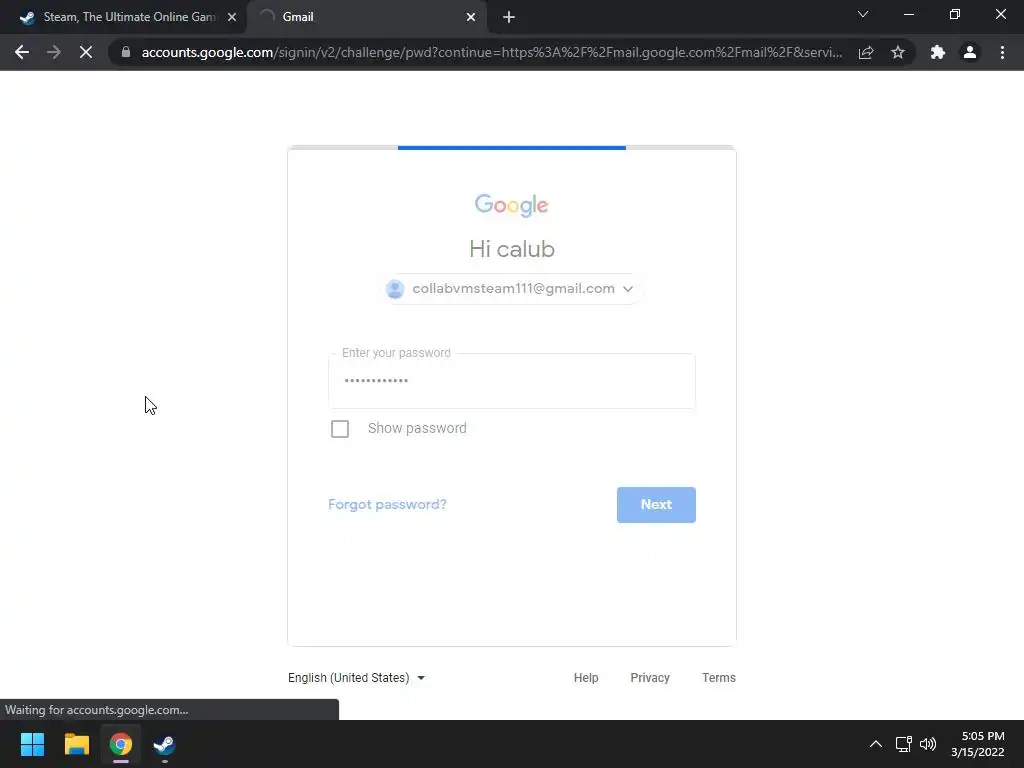1024x768 pixels.
Task: Open the Extensions puzzle icon
Action: tap(938, 52)
